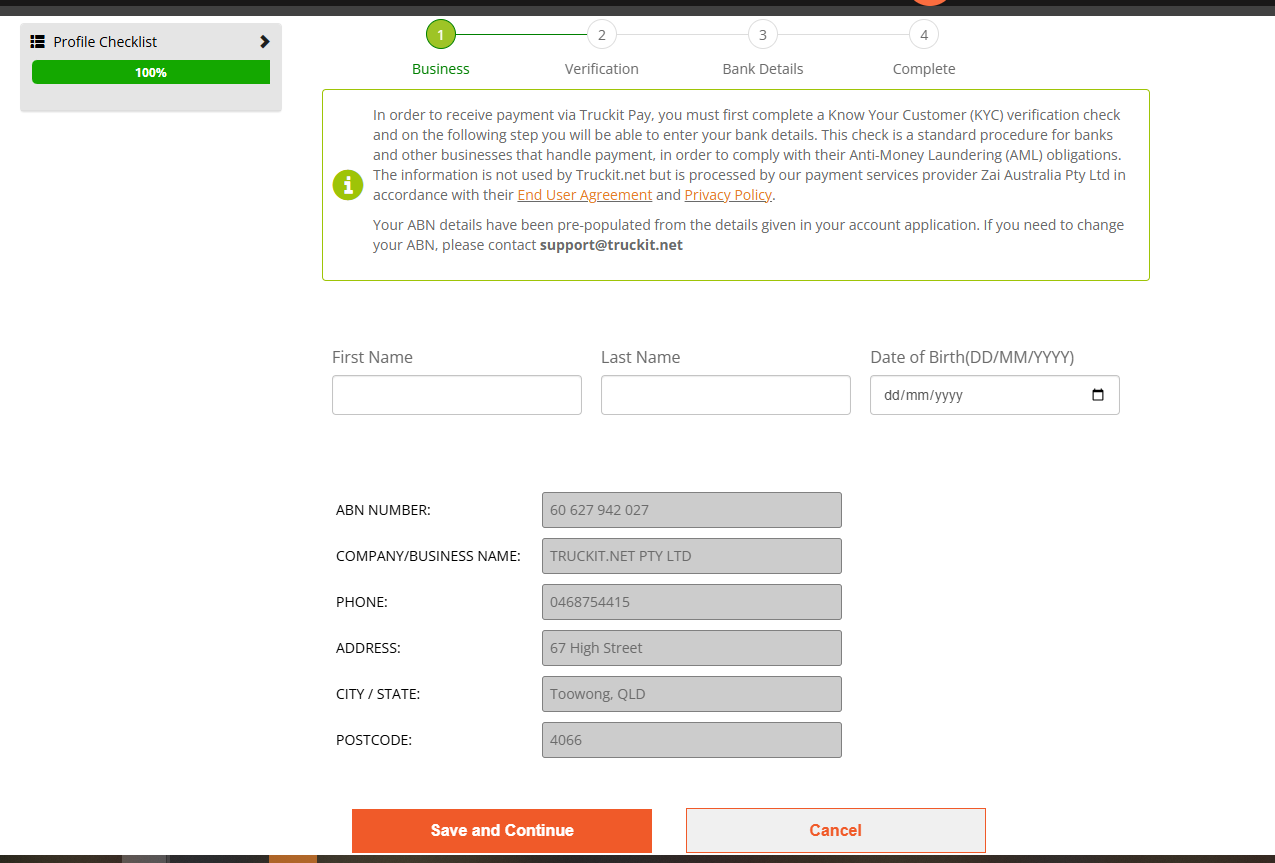The height and width of the screenshot is (863, 1275).
Task: Click the Phone field 0468754415
Action: tap(692, 602)
